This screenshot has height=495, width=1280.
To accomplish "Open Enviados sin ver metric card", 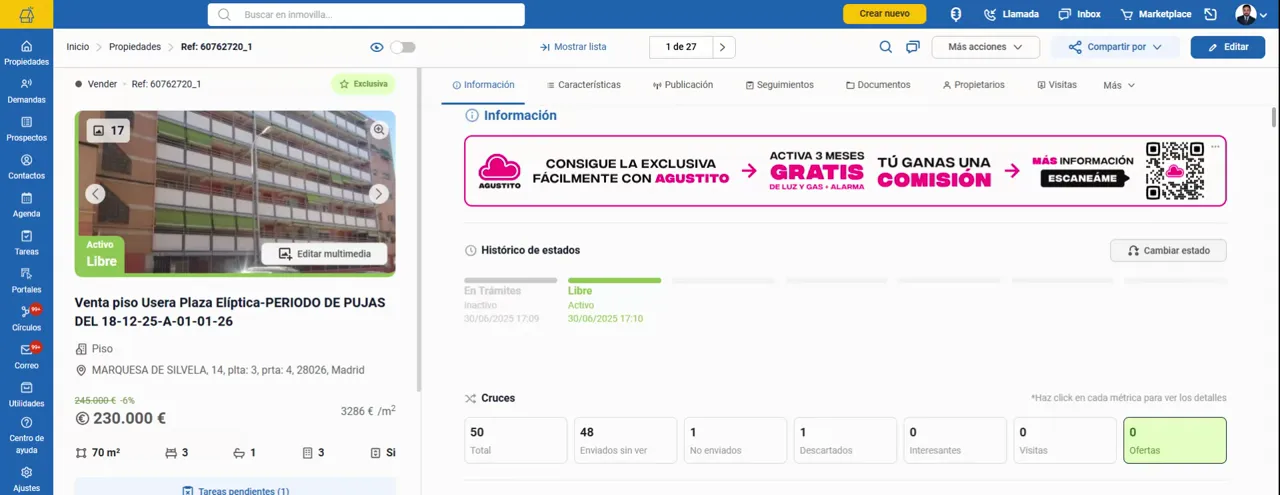I will tap(625, 441).
